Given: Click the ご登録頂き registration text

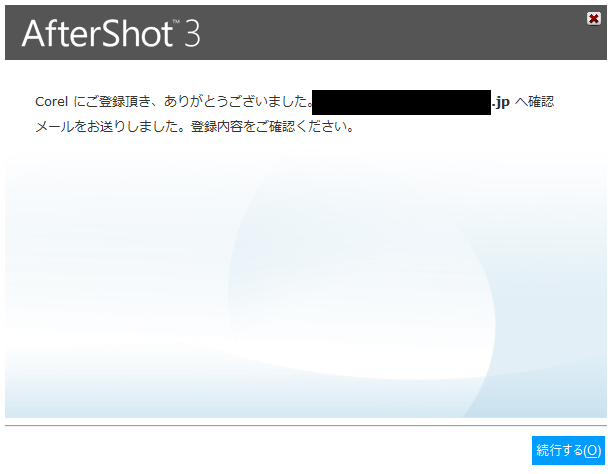Looking at the screenshot, I should pos(118,102).
